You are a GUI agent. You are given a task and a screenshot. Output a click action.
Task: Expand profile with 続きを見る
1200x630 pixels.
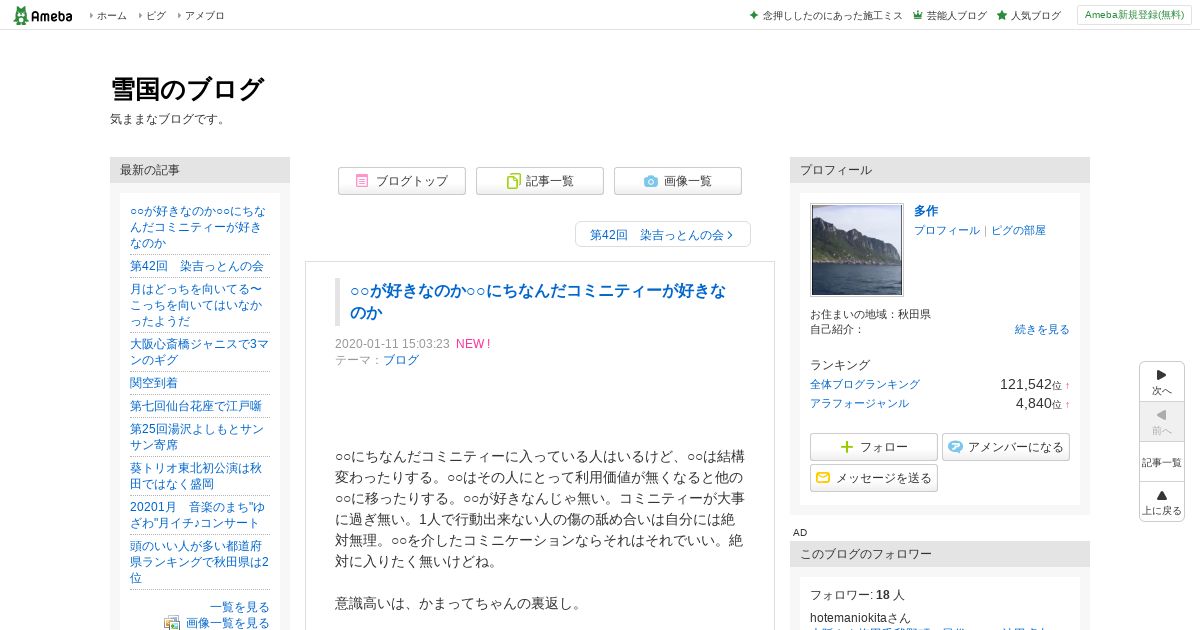coord(1042,329)
